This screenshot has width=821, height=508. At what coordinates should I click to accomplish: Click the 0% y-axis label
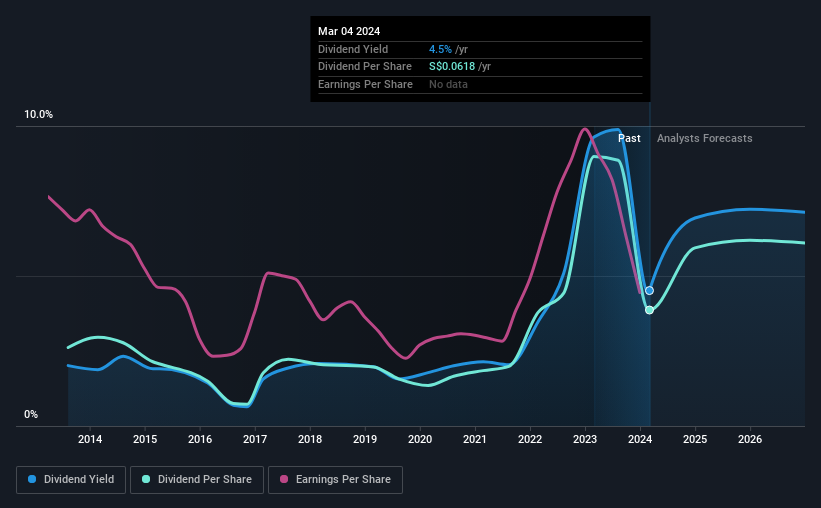coord(31,415)
